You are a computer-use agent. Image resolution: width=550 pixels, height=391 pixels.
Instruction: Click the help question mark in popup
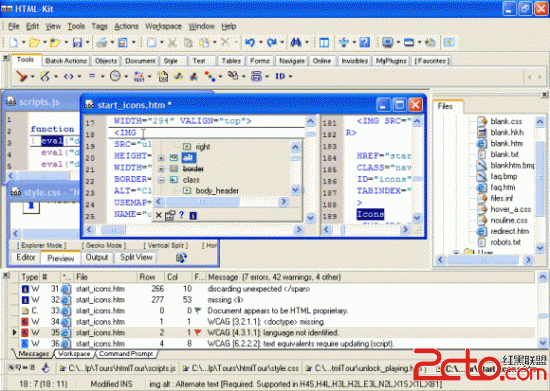click(x=181, y=215)
